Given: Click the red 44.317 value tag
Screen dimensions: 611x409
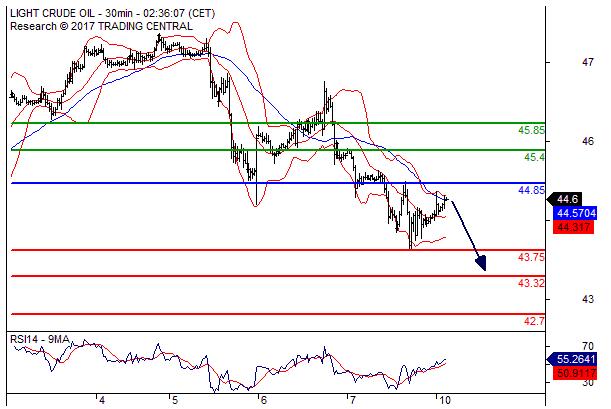Looking at the screenshot, I should pos(573,227).
